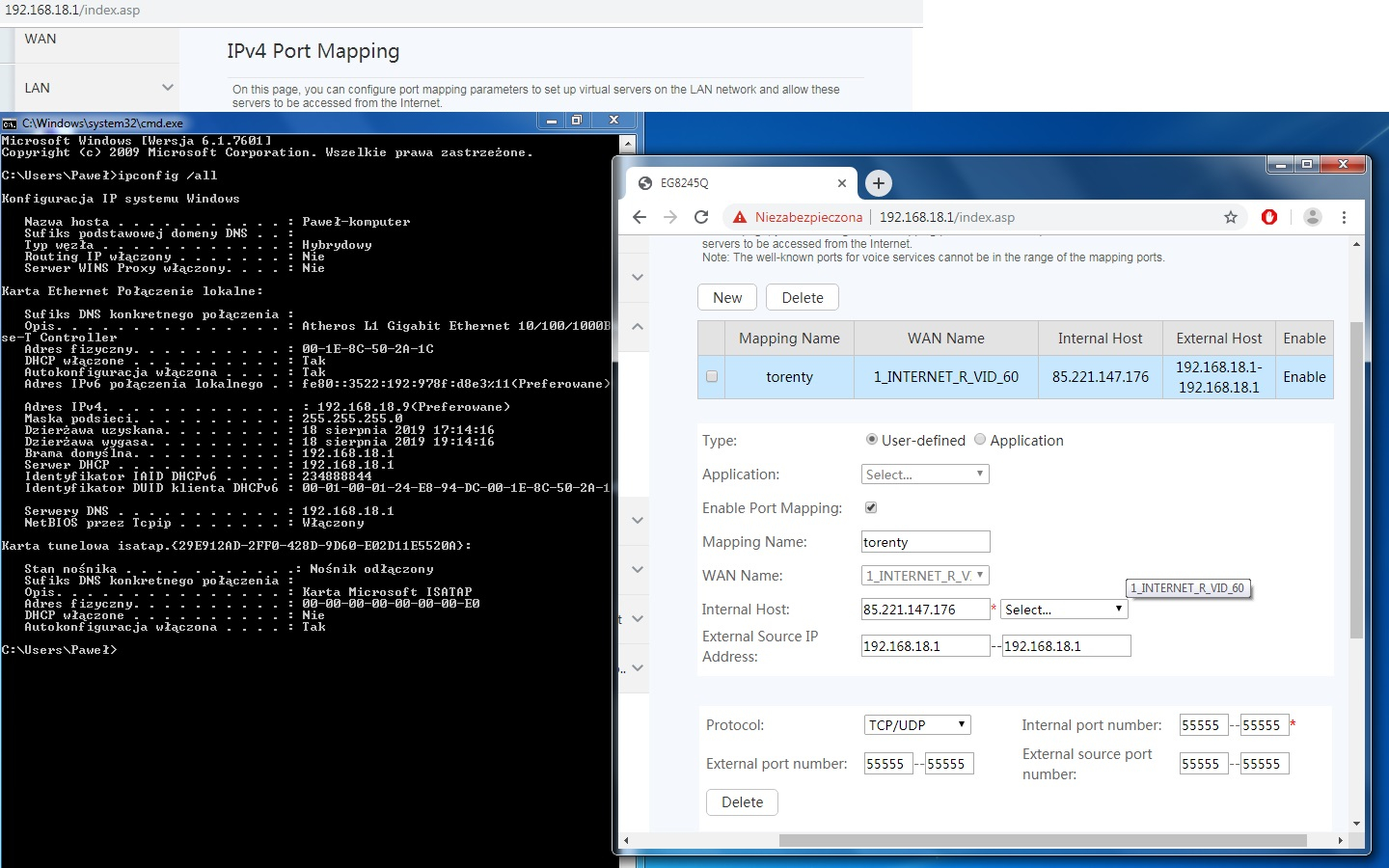Screen dimensions: 1389x868
Task: Click the second Internal port number field
Action: [1265, 725]
